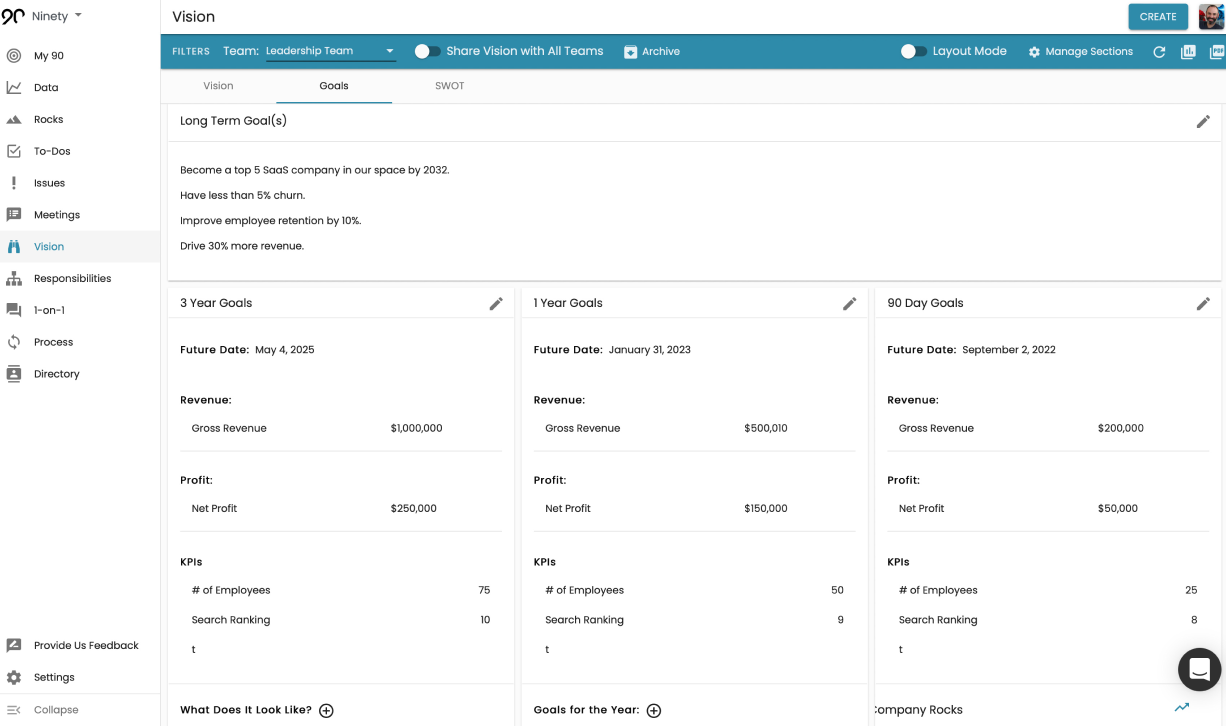Go to Meetings in the sidebar
Screen dimensions: 1226x726
56,214
